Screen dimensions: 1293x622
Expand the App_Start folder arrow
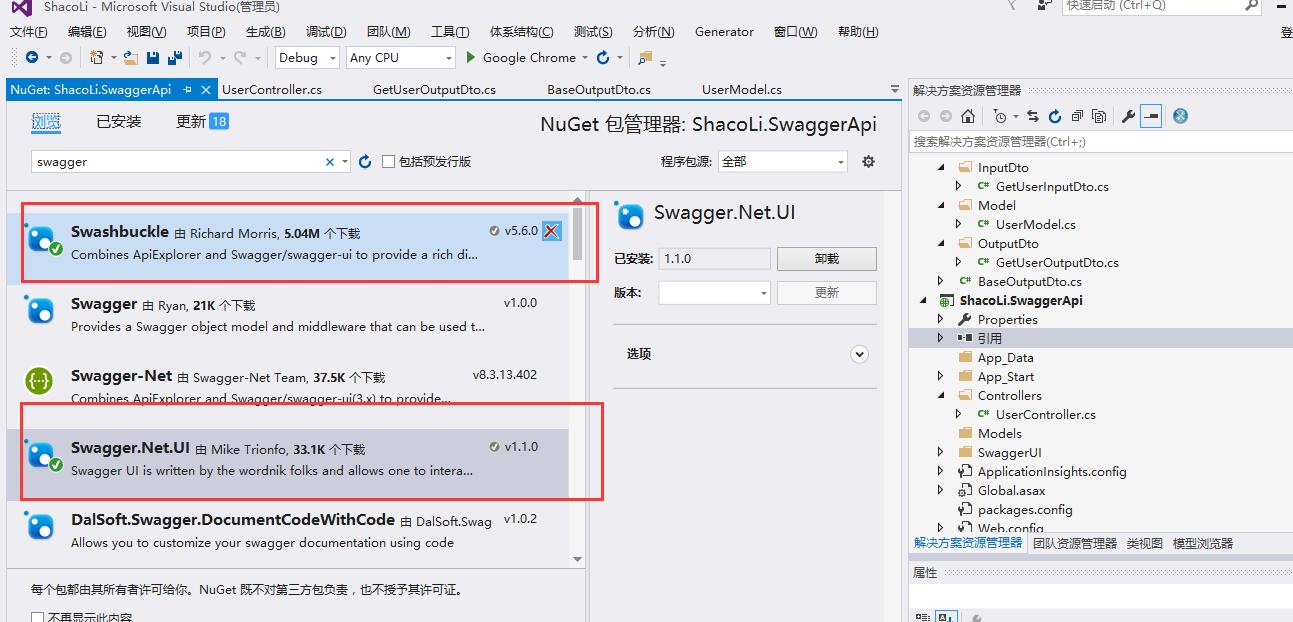point(941,376)
